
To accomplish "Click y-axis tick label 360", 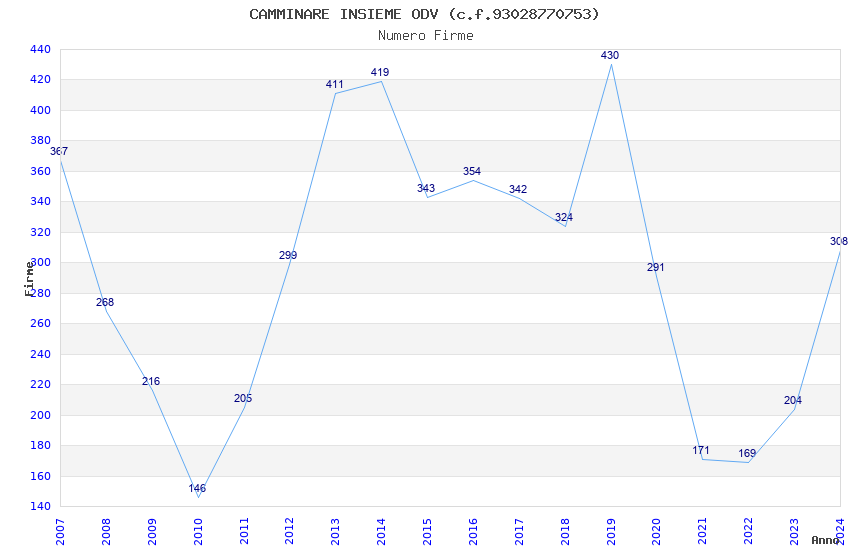I will [x=41, y=171].
